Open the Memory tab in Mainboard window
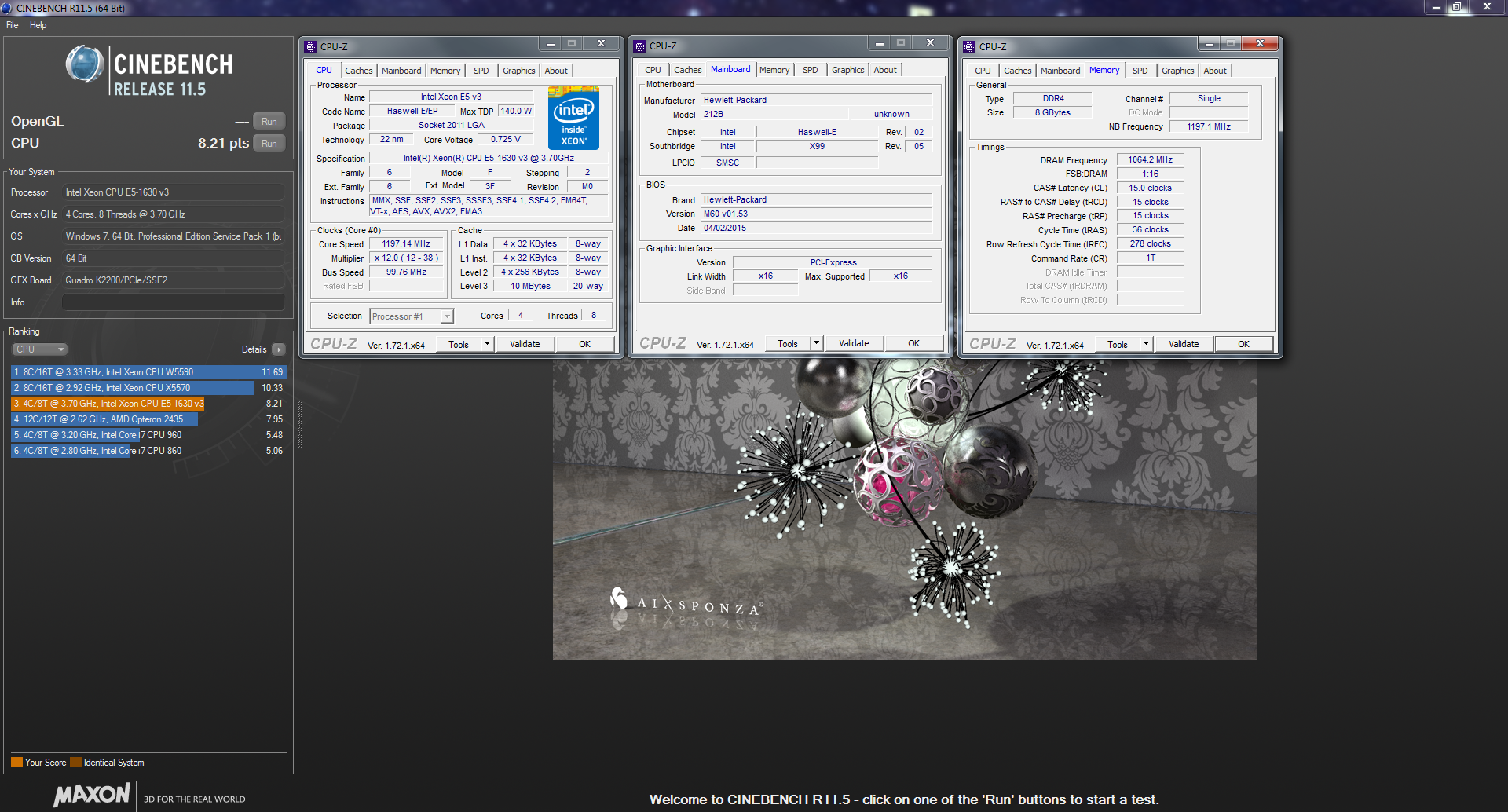This screenshot has width=1508, height=812. (774, 70)
